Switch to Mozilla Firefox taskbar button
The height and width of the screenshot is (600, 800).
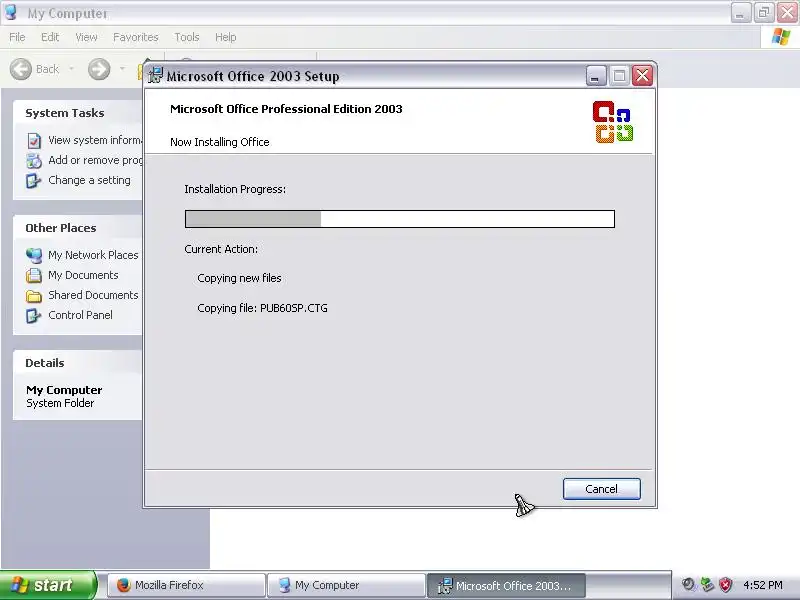pos(186,585)
